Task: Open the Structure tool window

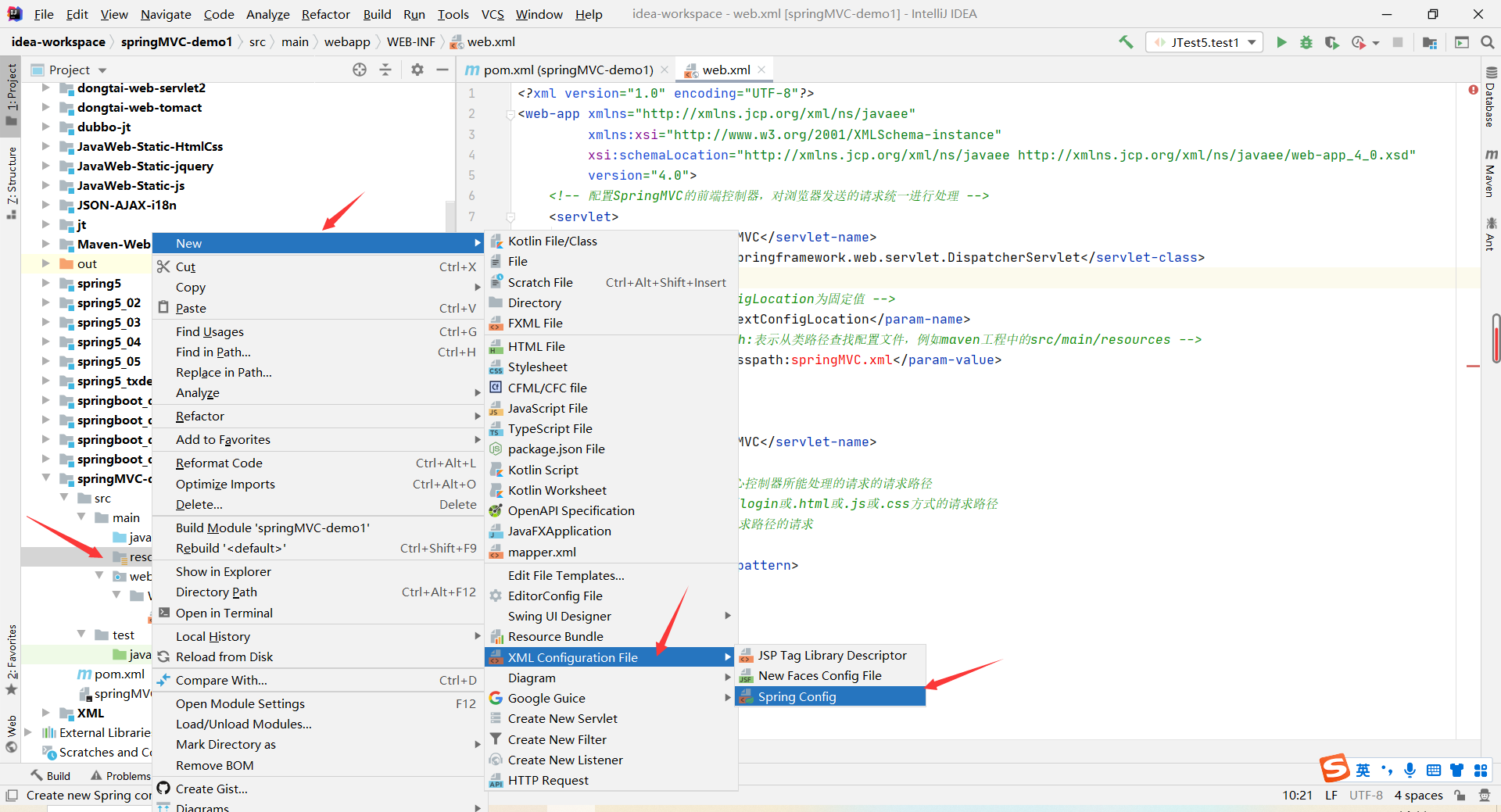Action: 11,183
